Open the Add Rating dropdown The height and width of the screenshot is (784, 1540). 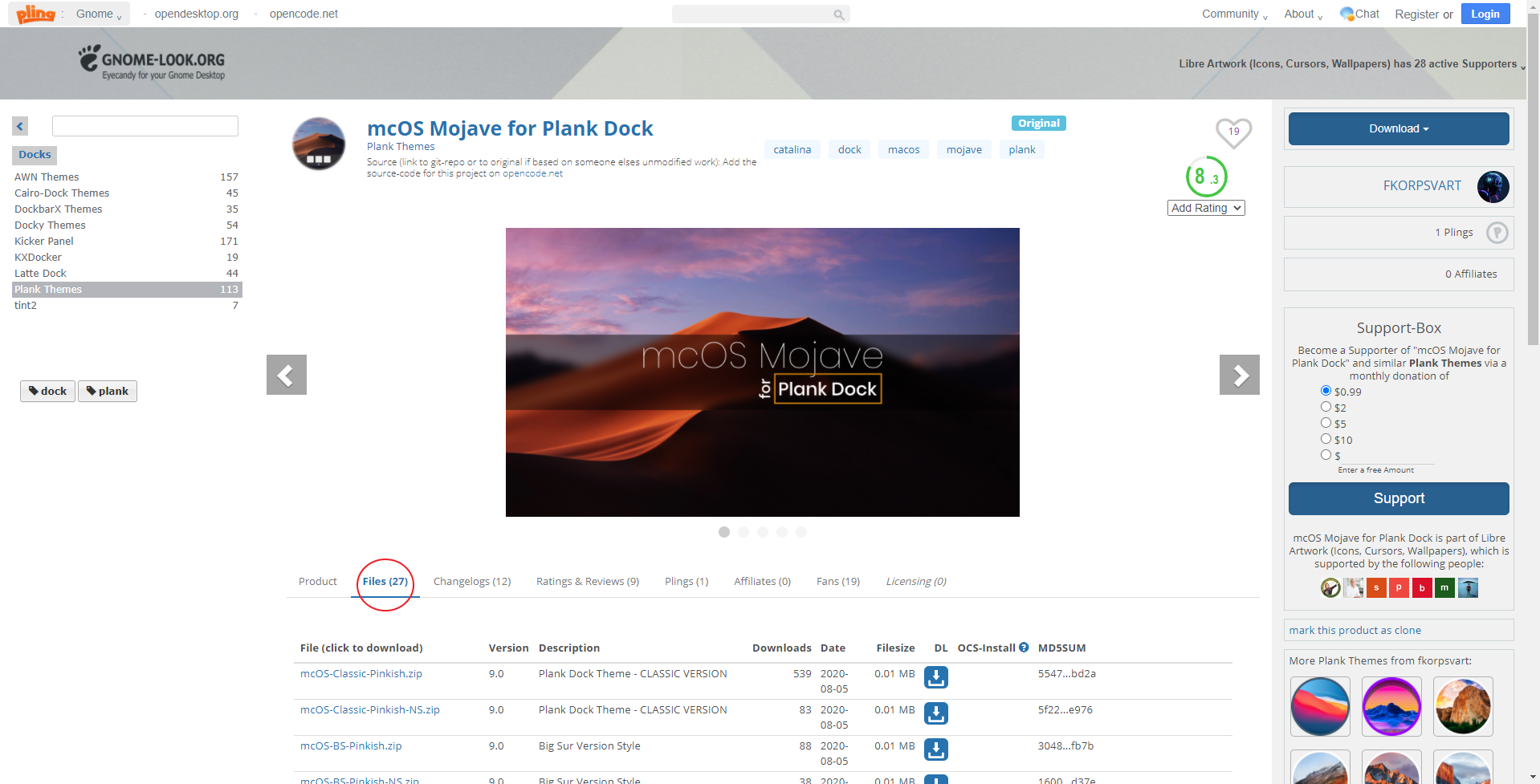coord(1206,208)
